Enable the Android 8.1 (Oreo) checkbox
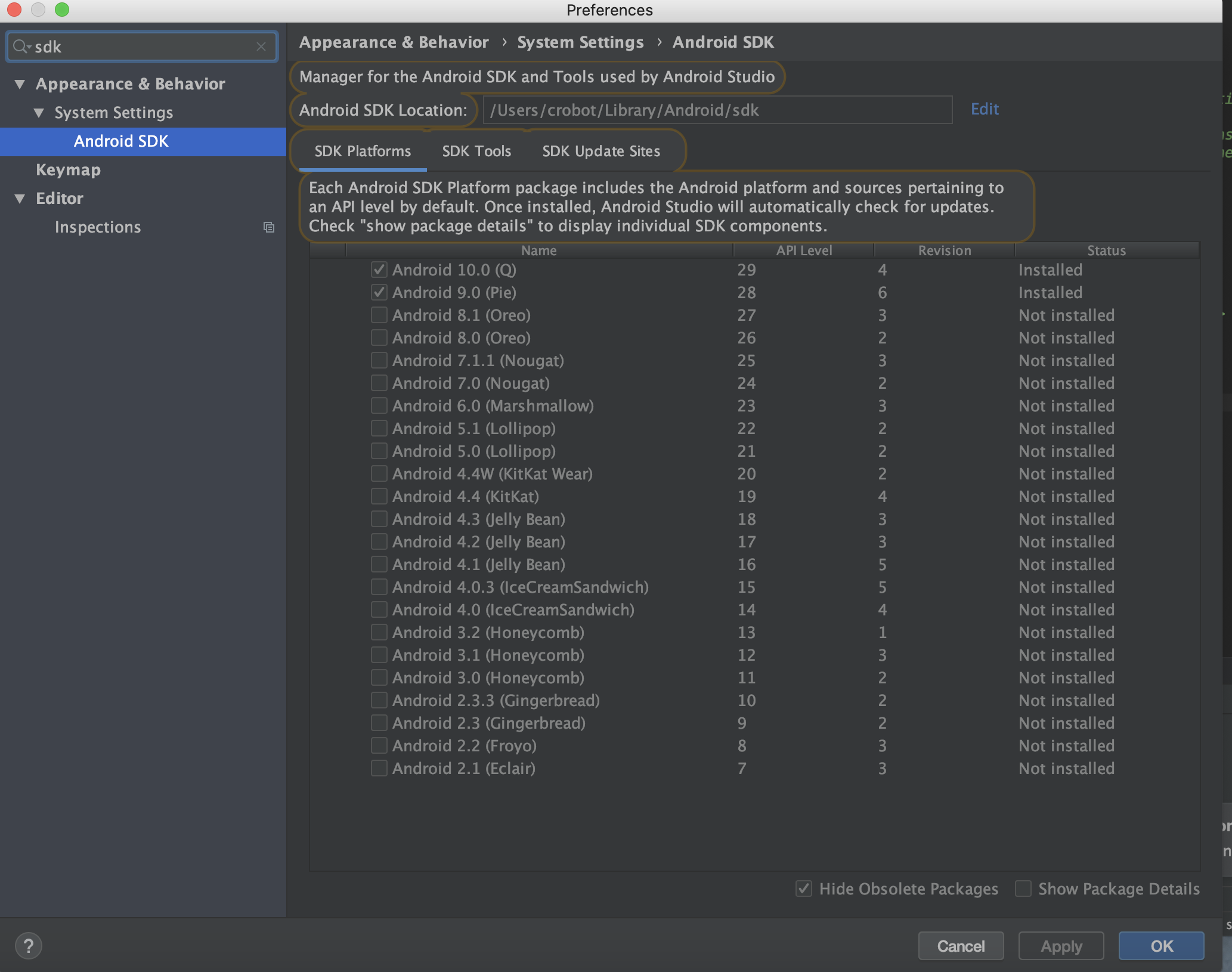This screenshot has width=1232, height=972. [x=379, y=315]
